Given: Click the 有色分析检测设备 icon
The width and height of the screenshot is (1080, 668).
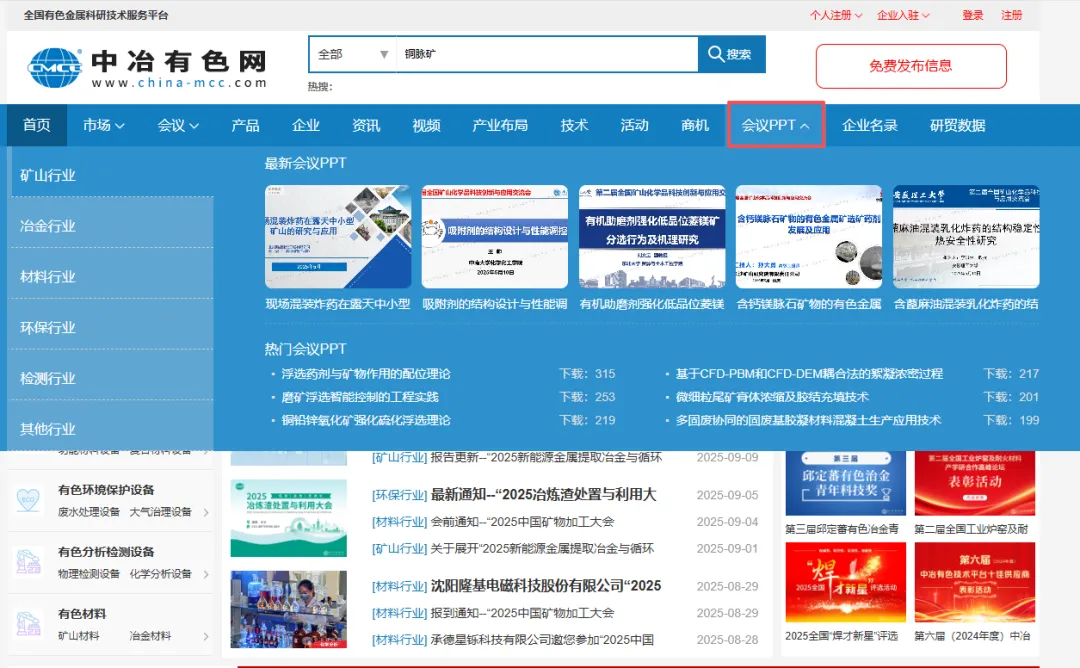Looking at the screenshot, I should [28, 562].
